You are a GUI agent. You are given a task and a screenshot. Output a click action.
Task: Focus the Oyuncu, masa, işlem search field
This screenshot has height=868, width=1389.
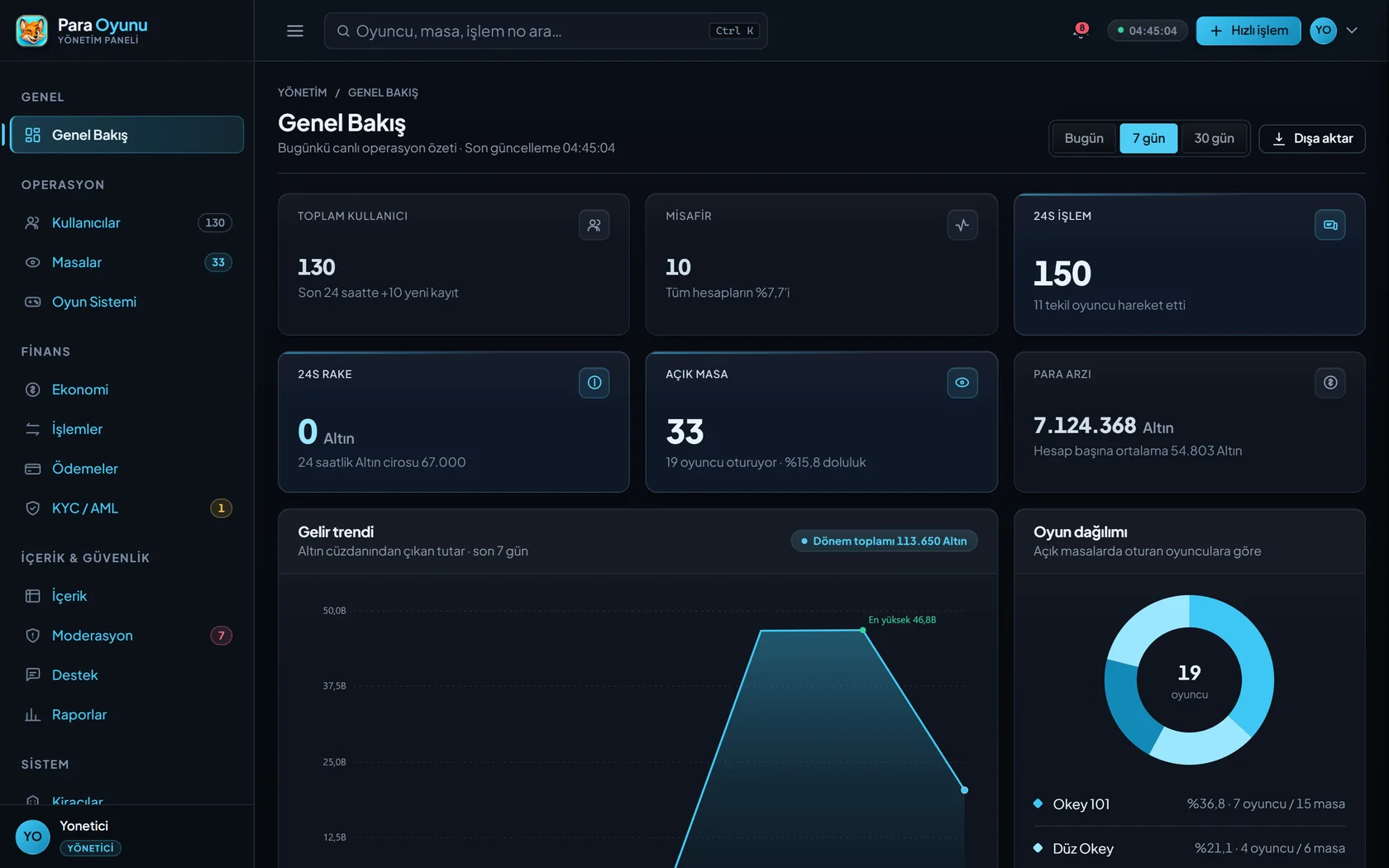(546, 31)
